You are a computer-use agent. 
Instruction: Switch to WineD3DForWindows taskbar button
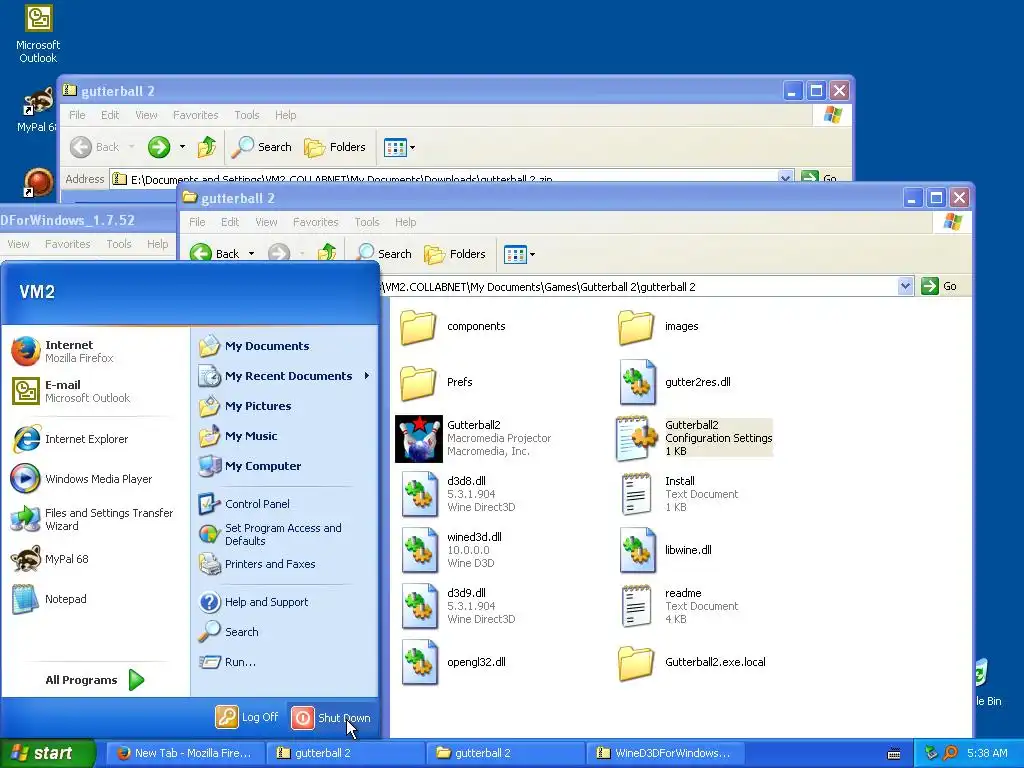pos(665,753)
